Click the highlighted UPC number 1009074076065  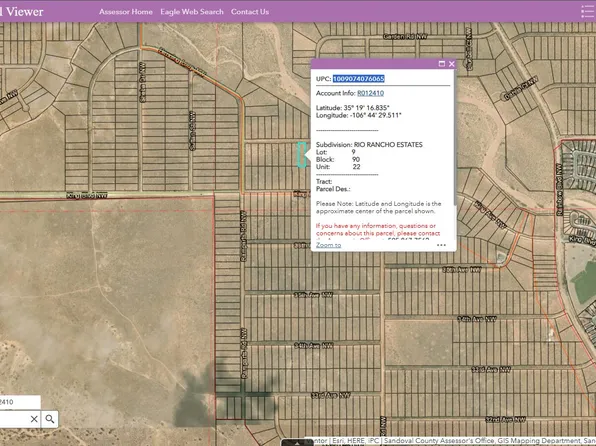(359, 79)
